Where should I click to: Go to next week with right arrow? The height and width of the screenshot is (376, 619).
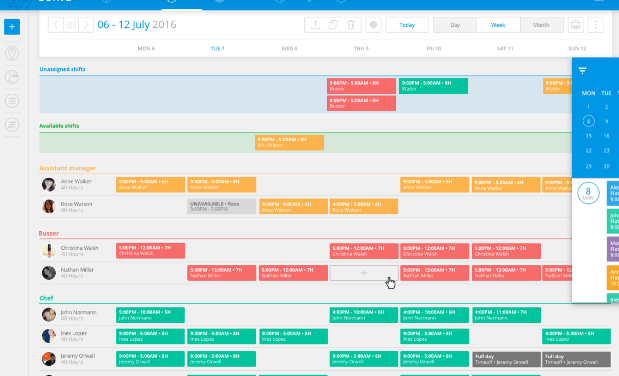tap(86, 25)
